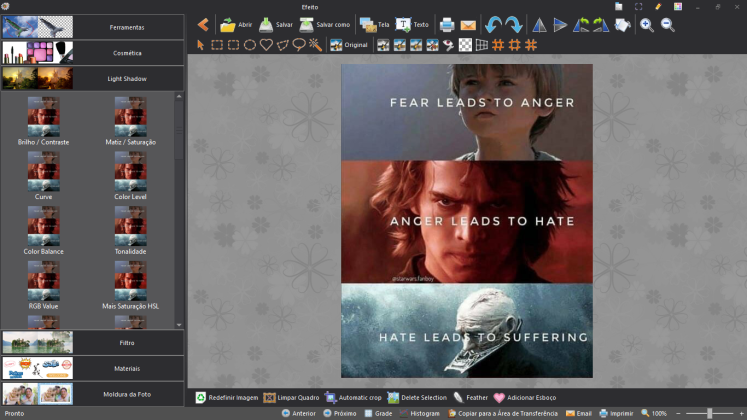Open the Tela tool
The height and width of the screenshot is (420, 747).
[374, 24]
